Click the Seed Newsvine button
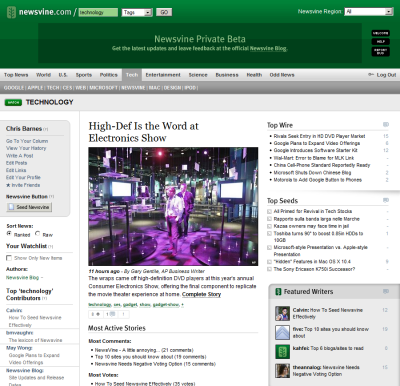 [x=29, y=207]
